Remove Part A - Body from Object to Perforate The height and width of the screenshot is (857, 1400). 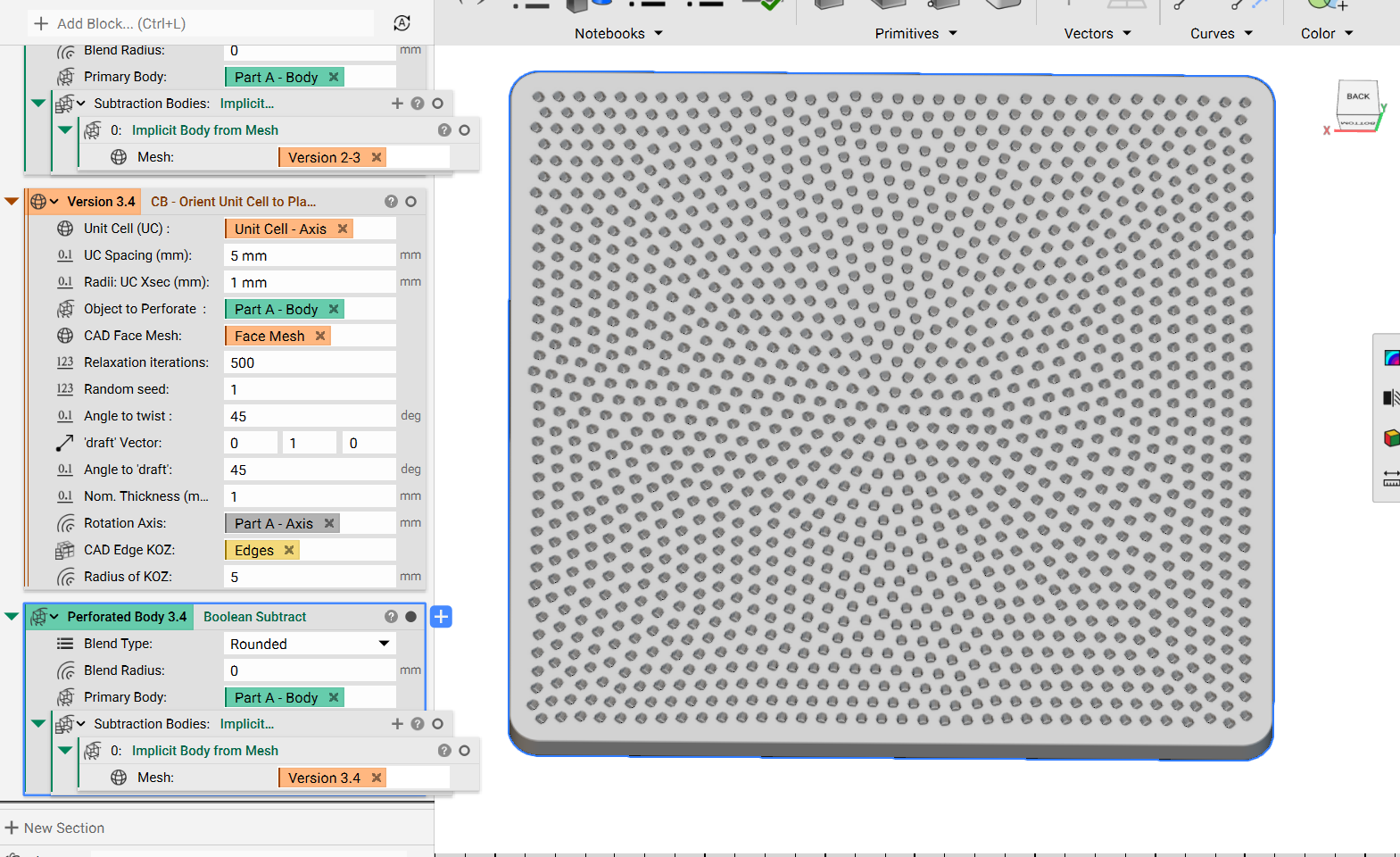[334, 309]
